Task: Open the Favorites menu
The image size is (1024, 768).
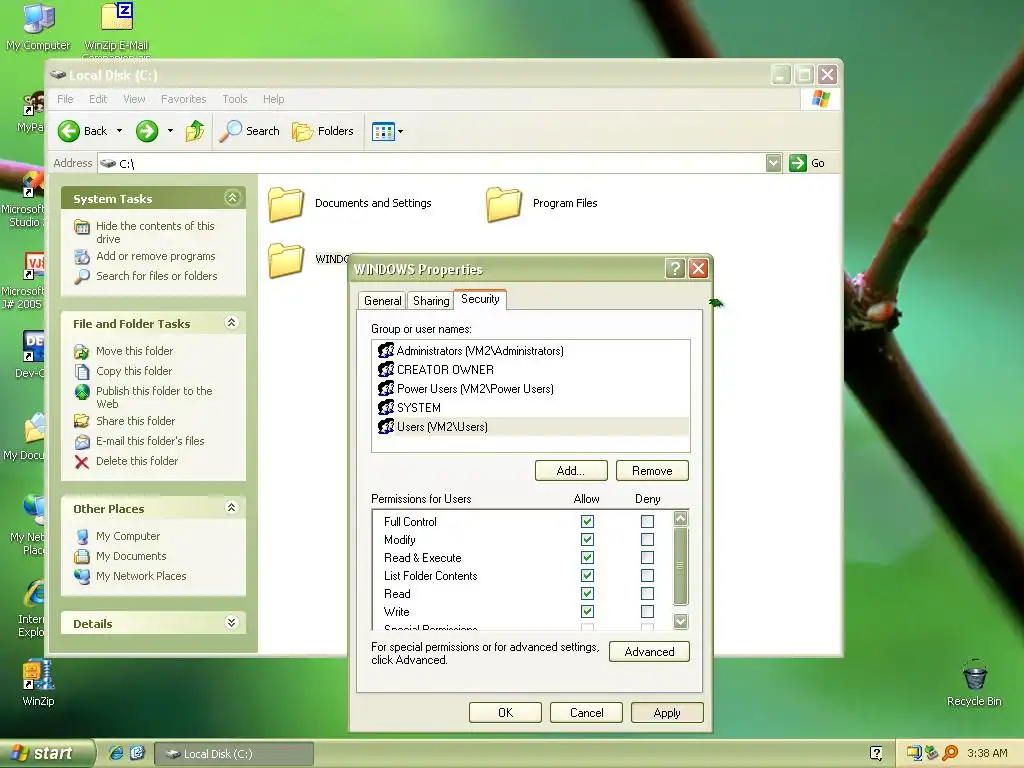Action: coord(184,99)
